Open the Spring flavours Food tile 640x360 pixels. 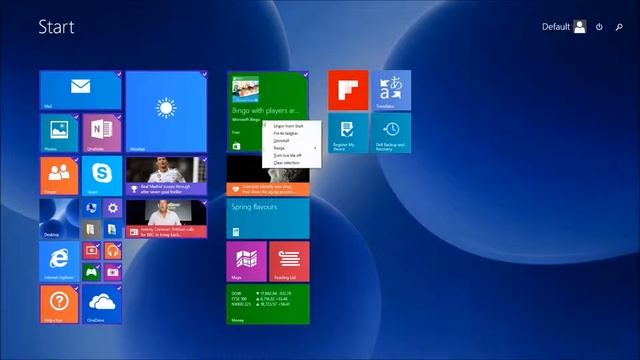pyautogui.click(x=268, y=219)
